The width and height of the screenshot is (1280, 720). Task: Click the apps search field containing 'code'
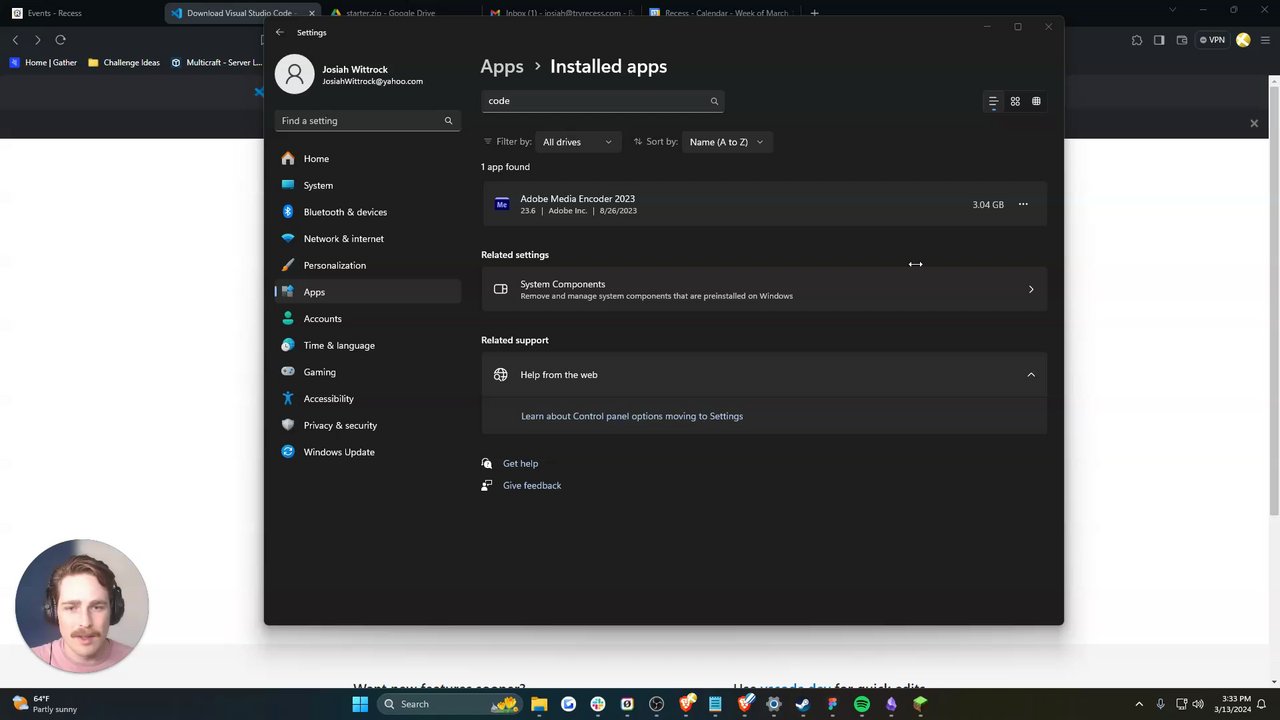pyautogui.click(x=602, y=101)
